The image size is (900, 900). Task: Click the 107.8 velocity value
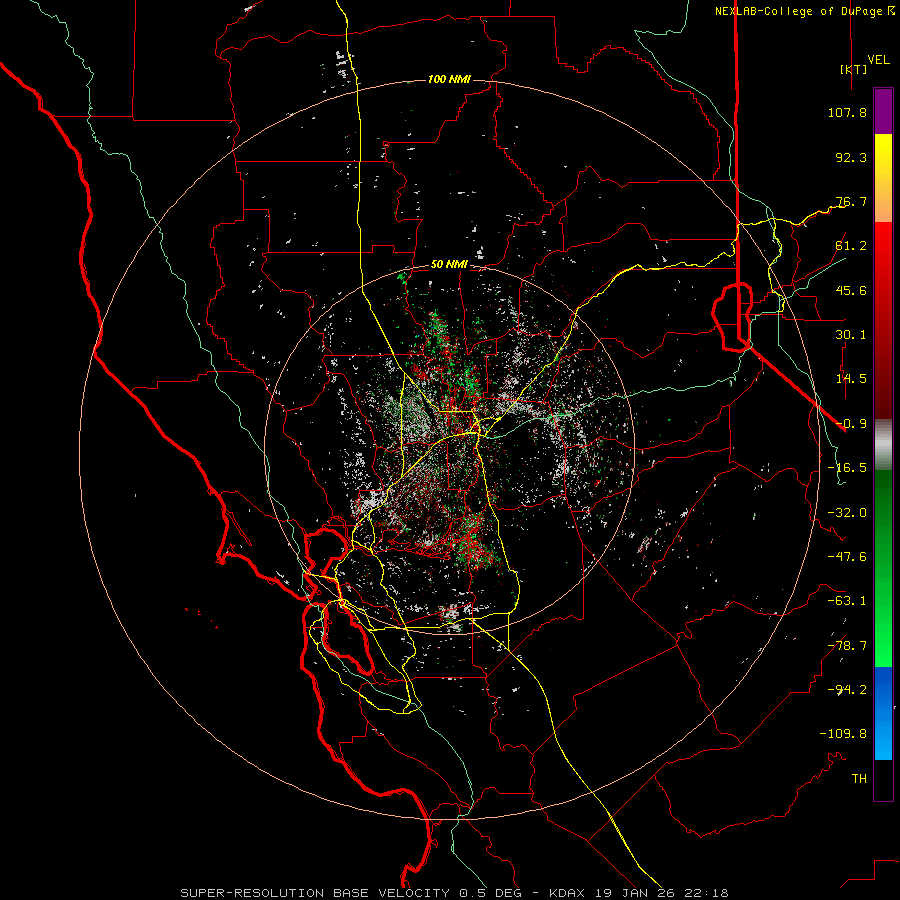[847, 112]
